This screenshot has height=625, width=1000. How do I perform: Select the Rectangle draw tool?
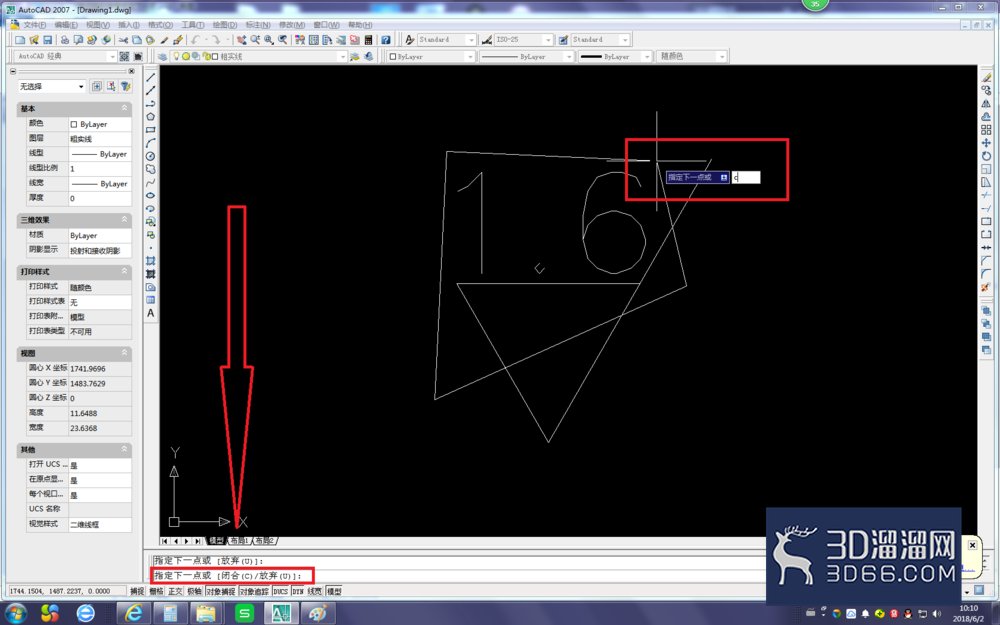click(x=151, y=130)
